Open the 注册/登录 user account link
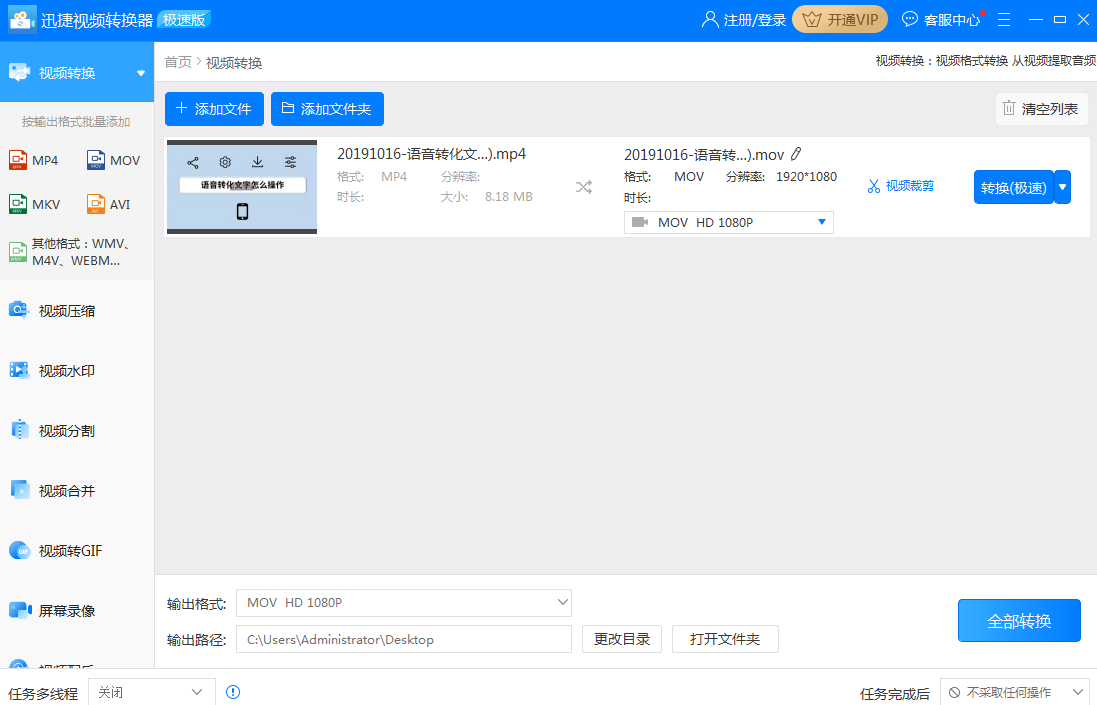The height and width of the screenshot is (705, 1097). (x=744, y=20)
